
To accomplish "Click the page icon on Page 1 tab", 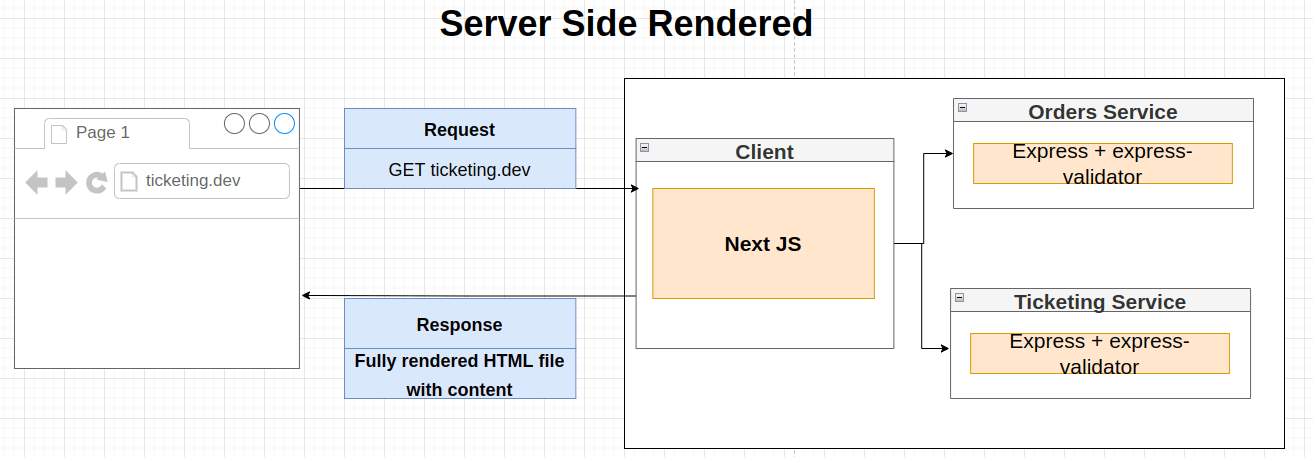I will tap(59, 133).
